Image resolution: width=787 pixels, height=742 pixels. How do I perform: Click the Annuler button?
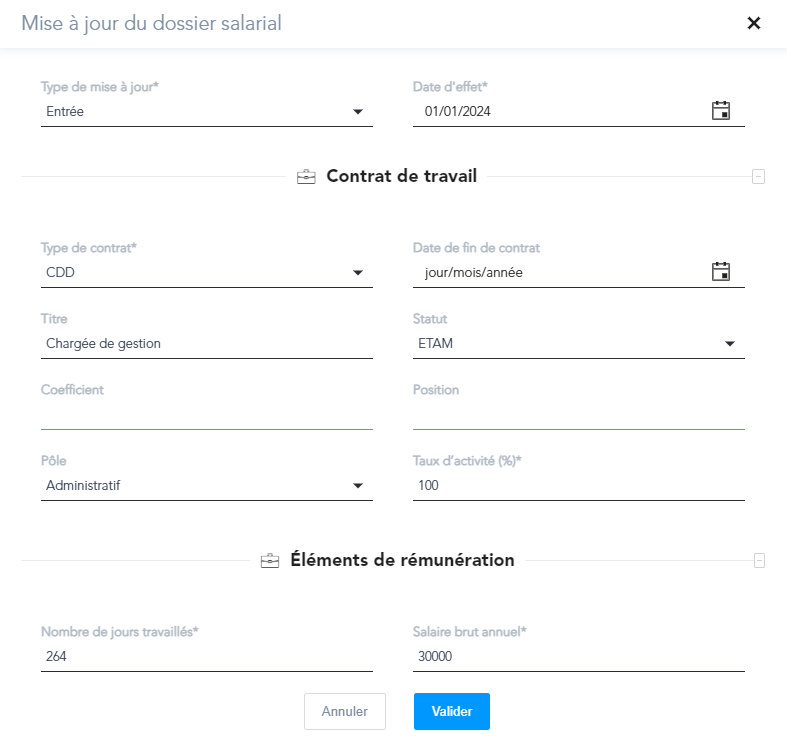345,711
